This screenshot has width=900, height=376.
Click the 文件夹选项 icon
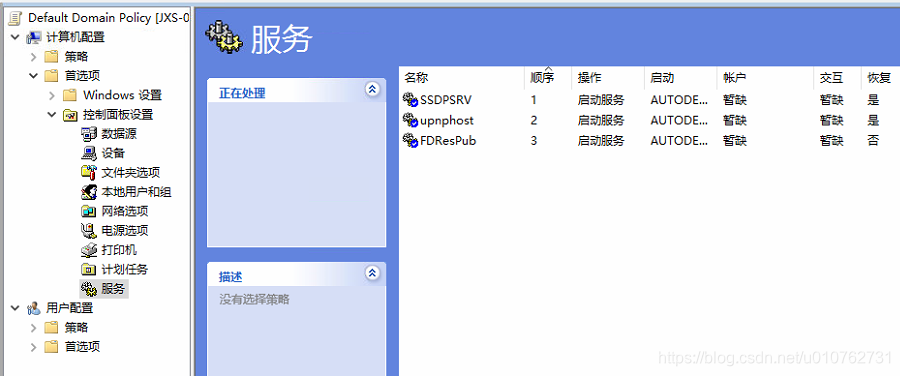[89, 172]
